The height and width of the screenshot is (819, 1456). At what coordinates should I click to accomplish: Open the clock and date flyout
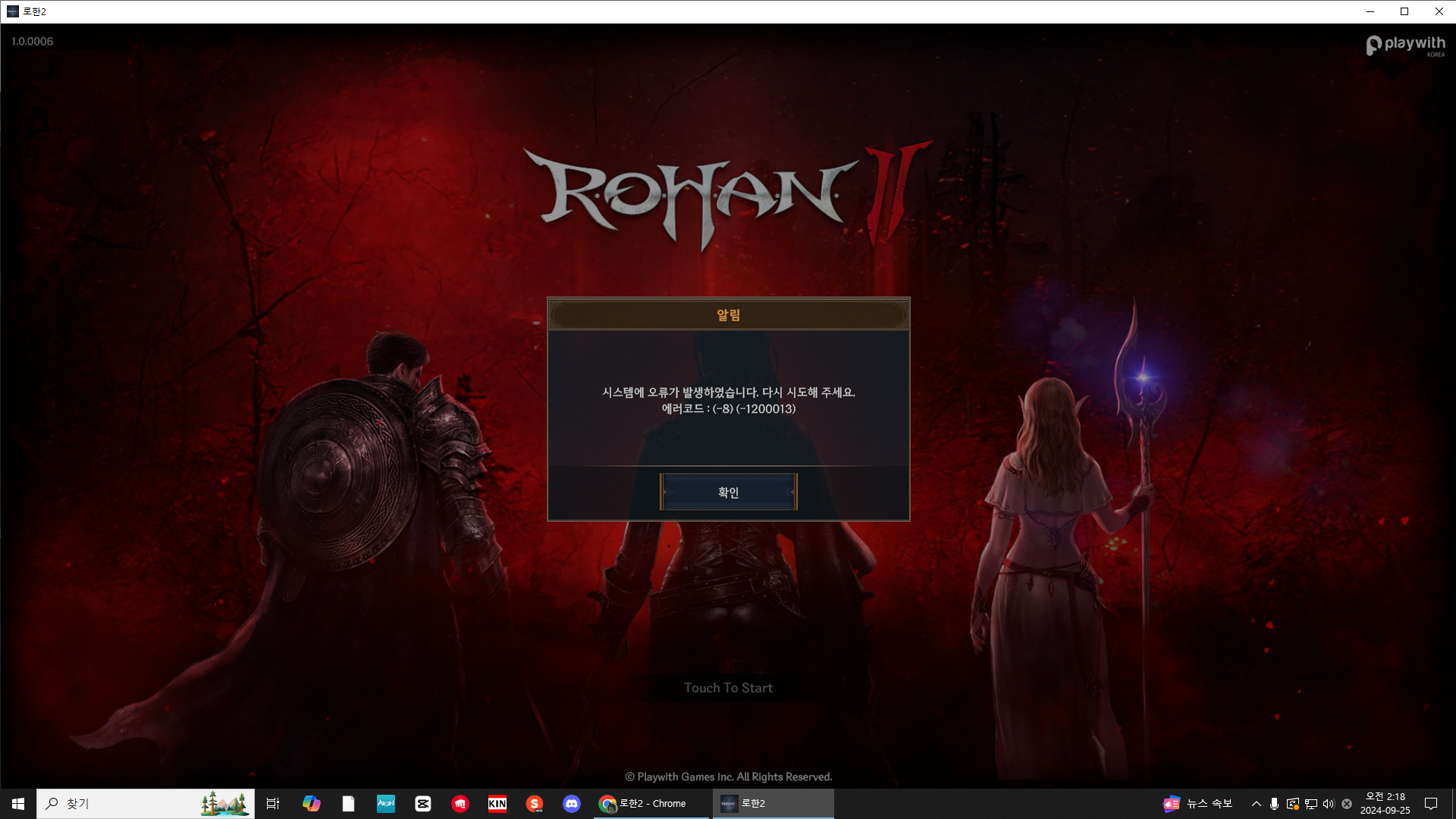click(1385, 804)
